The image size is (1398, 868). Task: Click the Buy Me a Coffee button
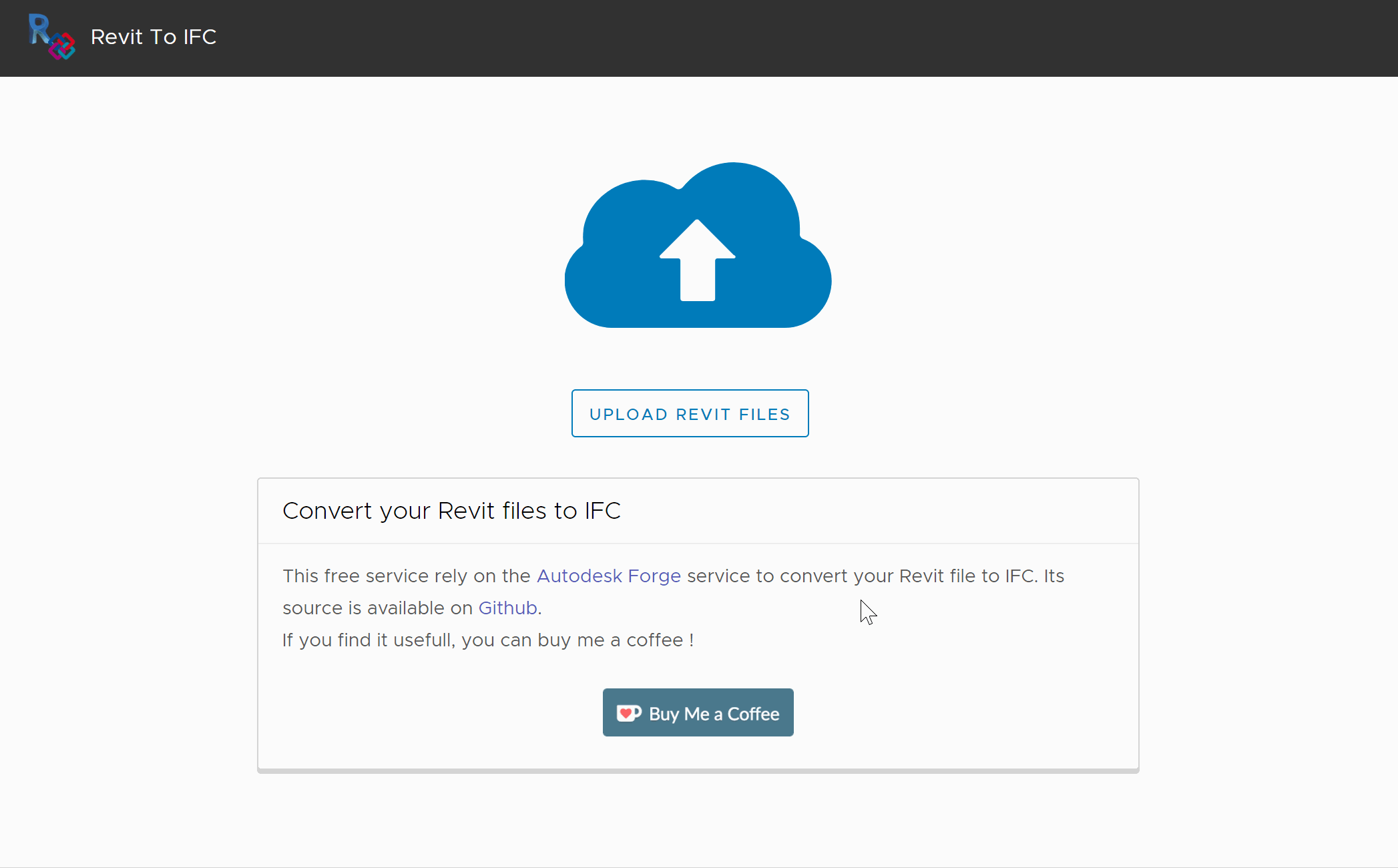pos(698,712)
